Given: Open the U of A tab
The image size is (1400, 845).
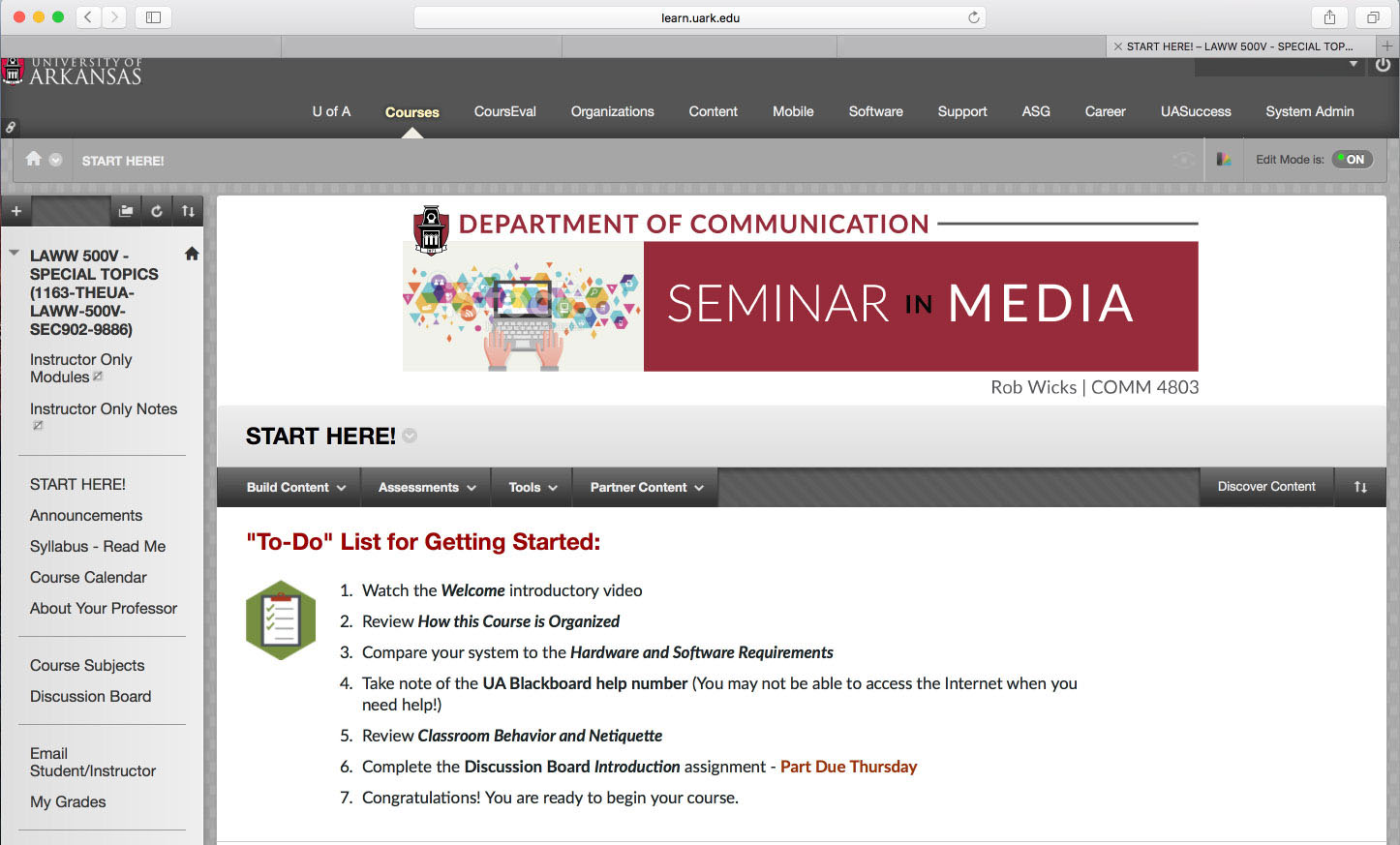Looking at the screenshot, I should [331, 111].
